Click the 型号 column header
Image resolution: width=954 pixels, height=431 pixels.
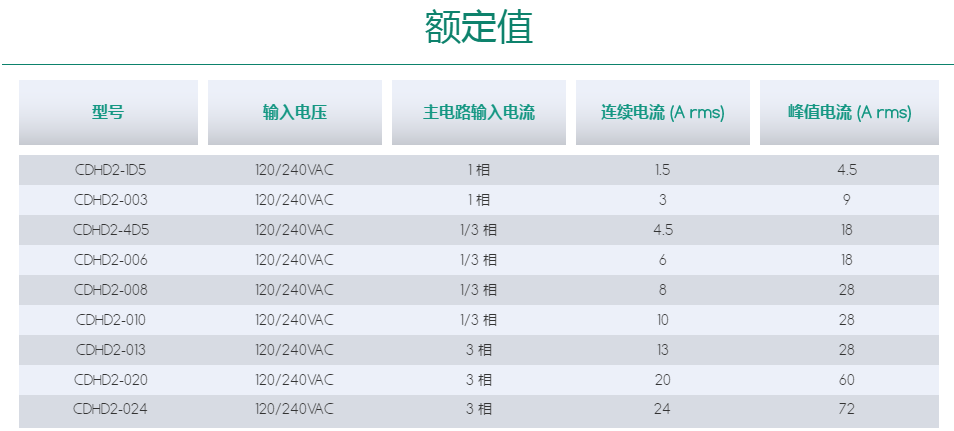pyautogui.click(x=108, y=112)
